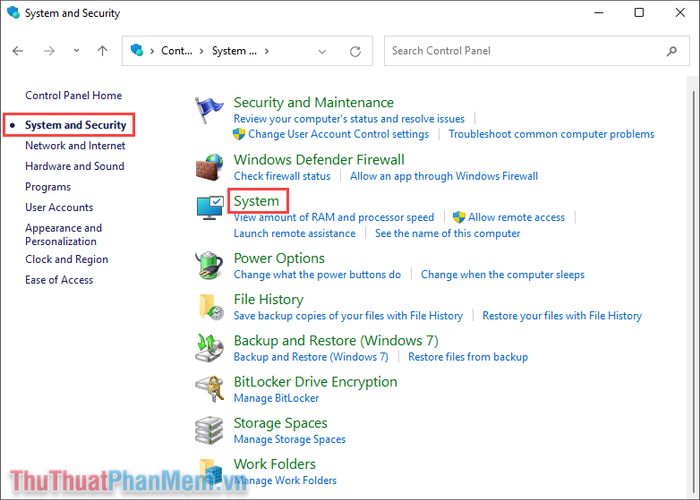The image size is (700, 500).
Task: Select System and Security in the sidebar
Action: pyautogui.click(x=75, y=125)
